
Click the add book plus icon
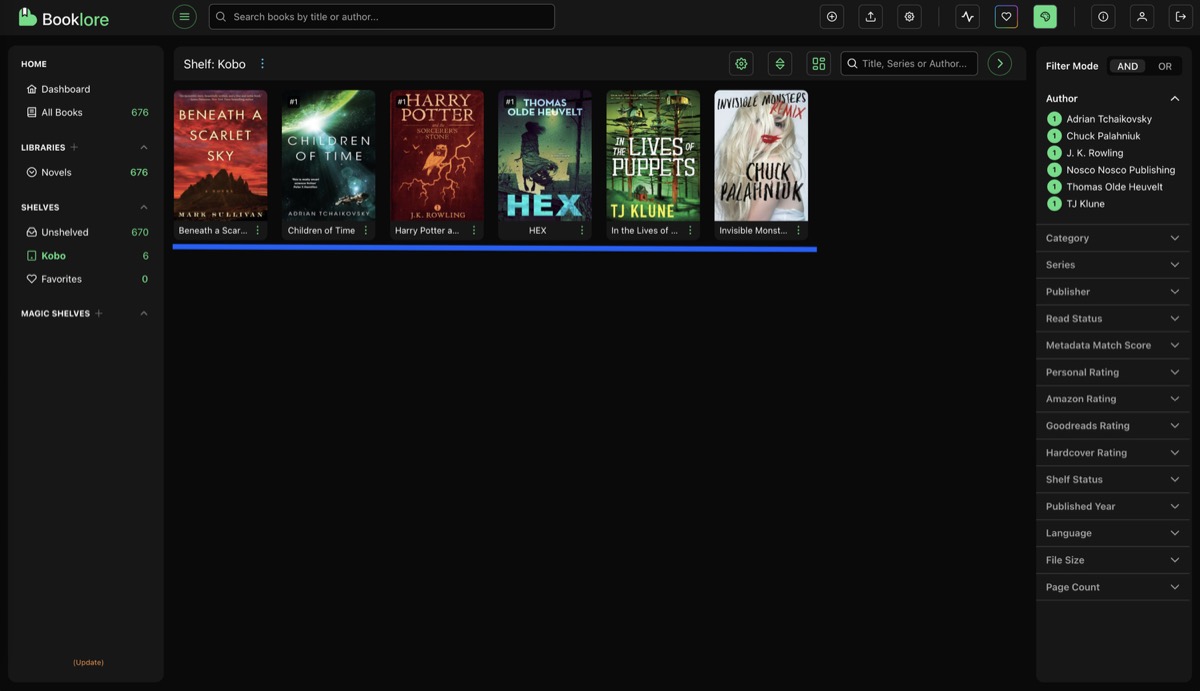coord(831,16)
